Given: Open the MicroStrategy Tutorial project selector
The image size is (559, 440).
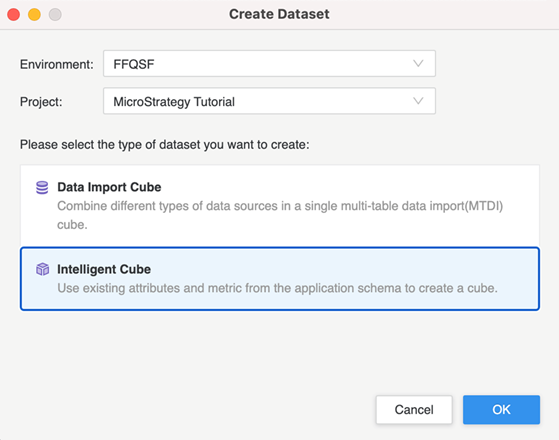Looking at the screenshot, I should coord(269,101).
